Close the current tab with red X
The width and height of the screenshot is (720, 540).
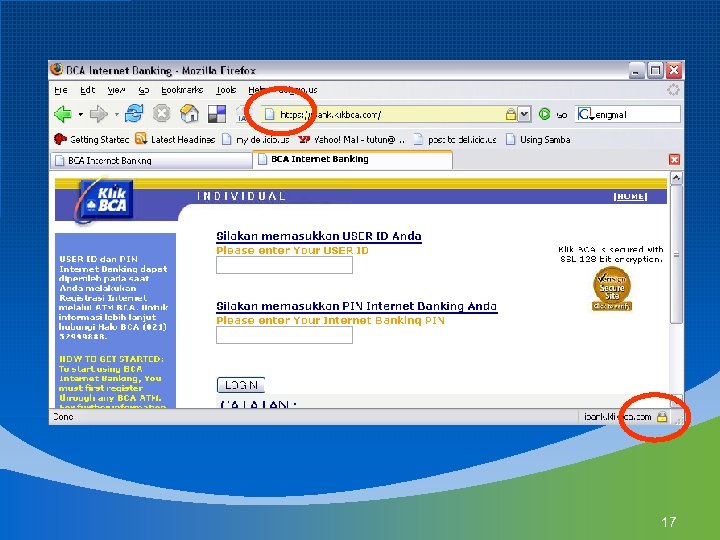(x=674, y=159)
